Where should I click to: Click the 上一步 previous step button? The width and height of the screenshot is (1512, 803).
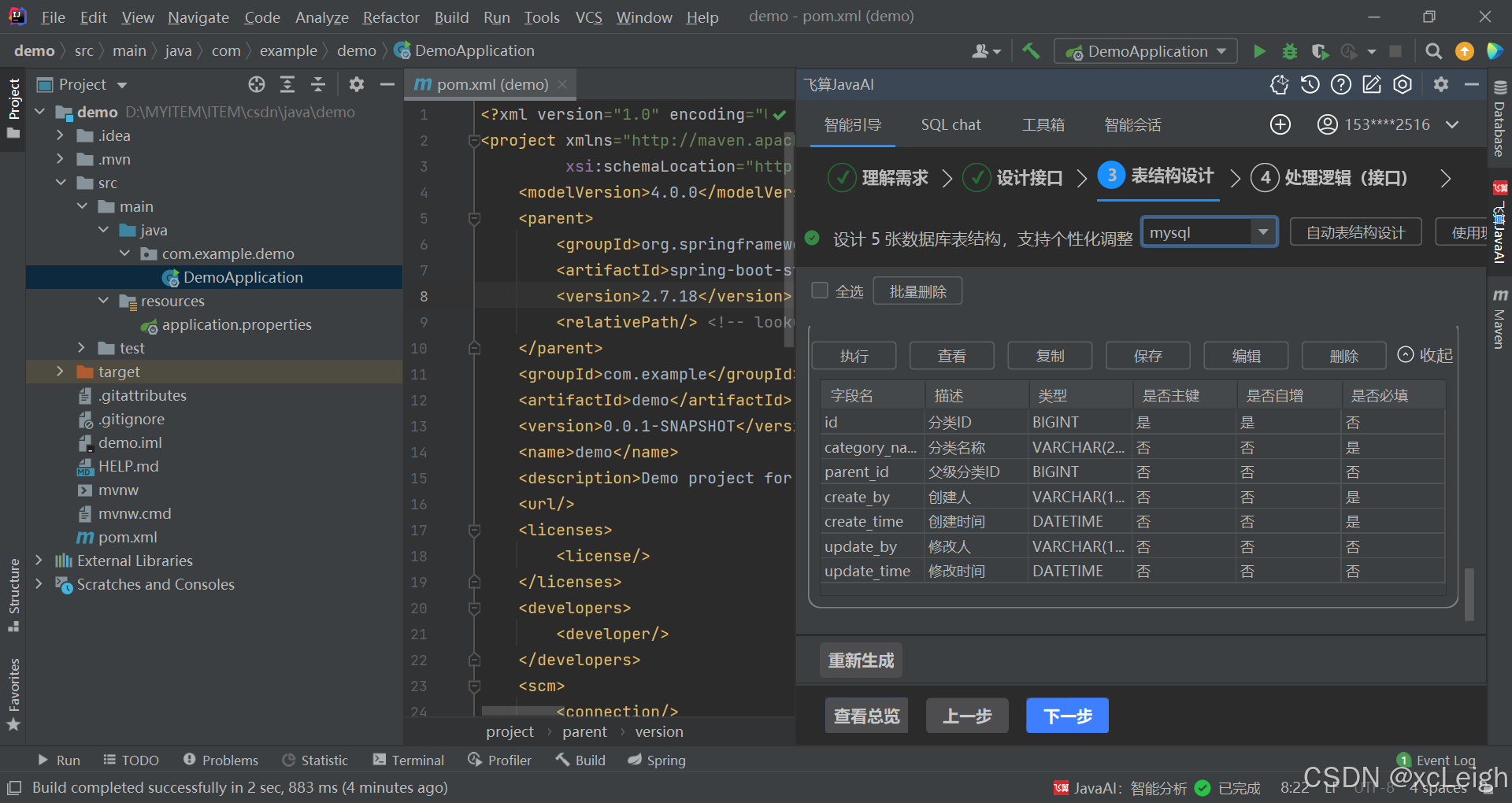pos(967,716)
